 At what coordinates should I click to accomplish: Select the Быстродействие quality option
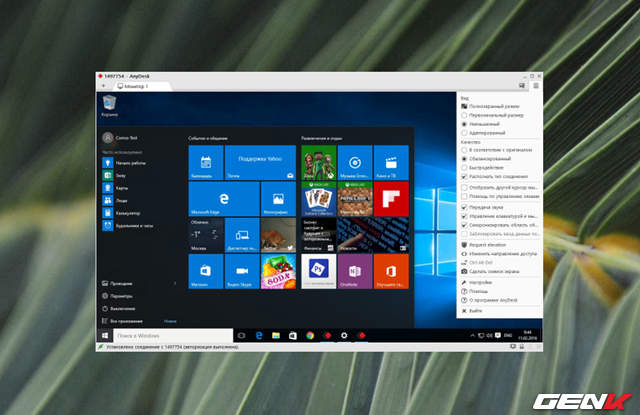click(482, 168)
